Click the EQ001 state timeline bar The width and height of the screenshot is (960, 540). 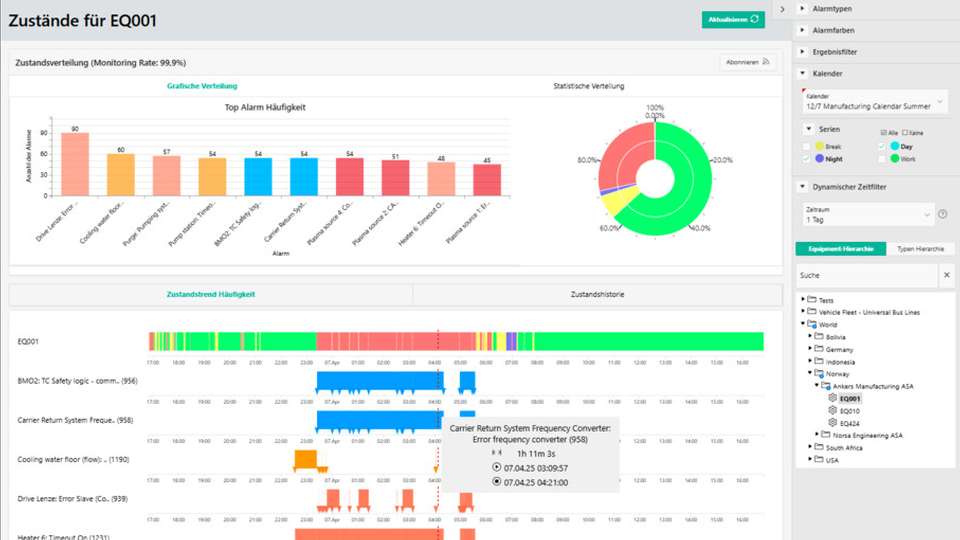click(456, 341)
